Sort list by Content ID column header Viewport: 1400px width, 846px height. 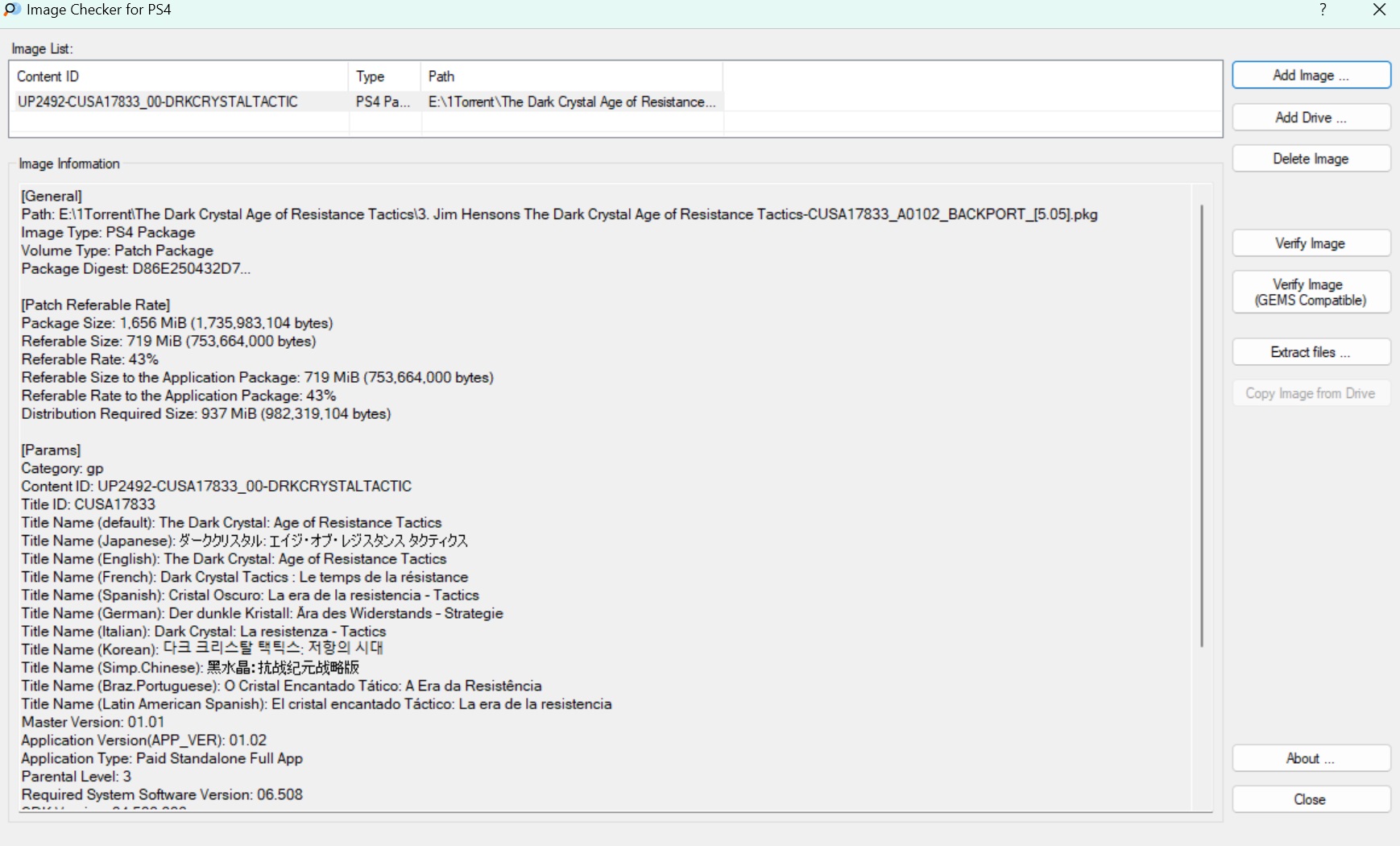(x=179, y=77)
